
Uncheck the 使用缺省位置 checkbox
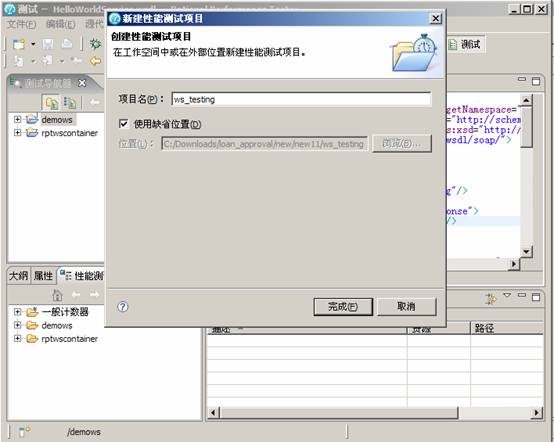tap(123, 124)
